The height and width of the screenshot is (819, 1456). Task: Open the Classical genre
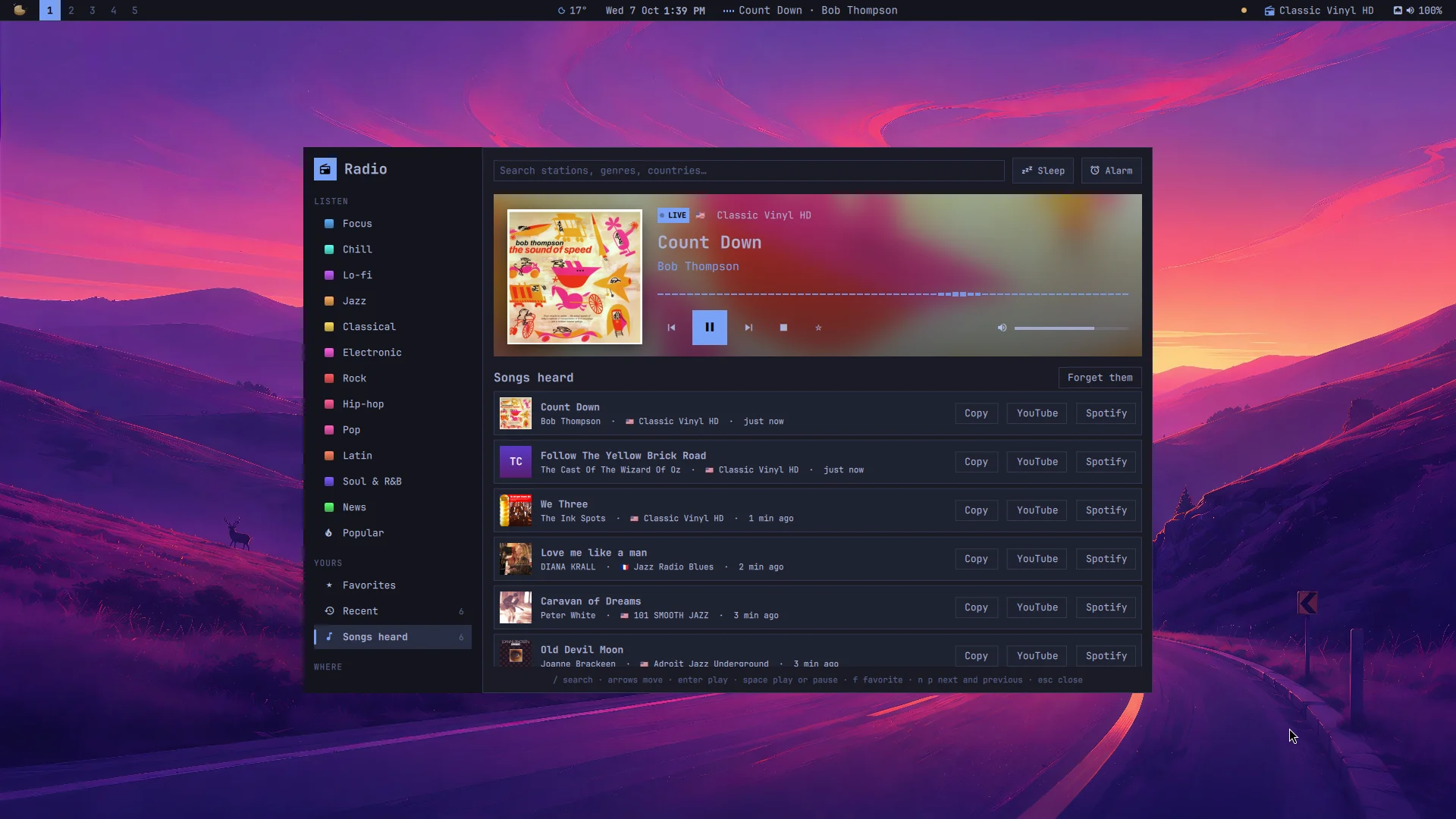click(x=393, y=327)
